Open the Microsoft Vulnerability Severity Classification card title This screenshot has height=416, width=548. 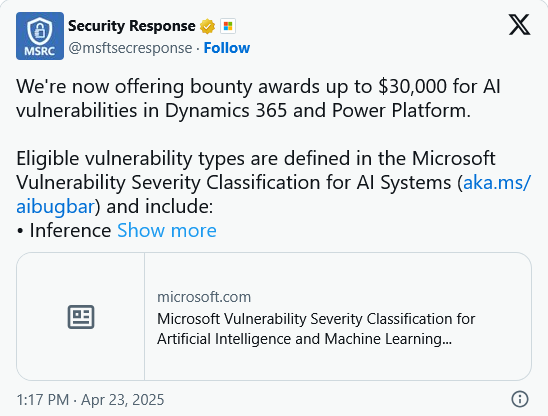pyautogui.click(x=316, y=319)
